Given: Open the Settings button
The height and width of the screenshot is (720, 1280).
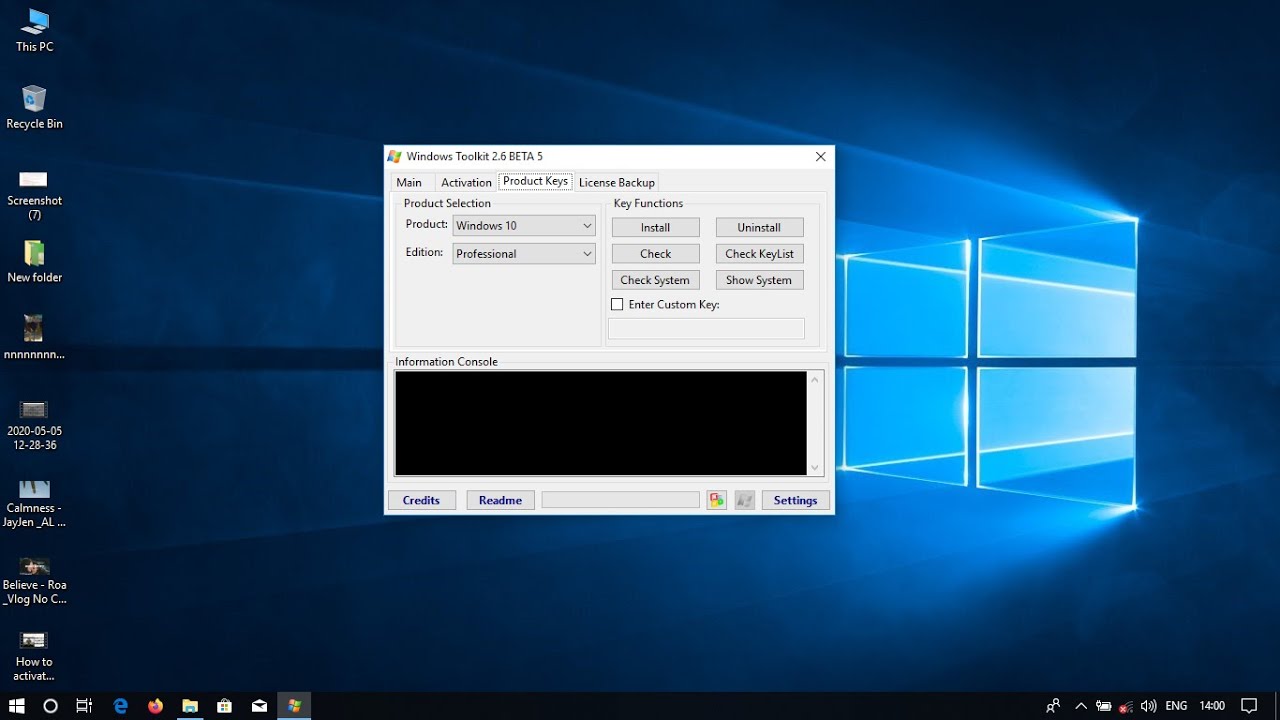Looking at the screenshot, I should [796, 500].
